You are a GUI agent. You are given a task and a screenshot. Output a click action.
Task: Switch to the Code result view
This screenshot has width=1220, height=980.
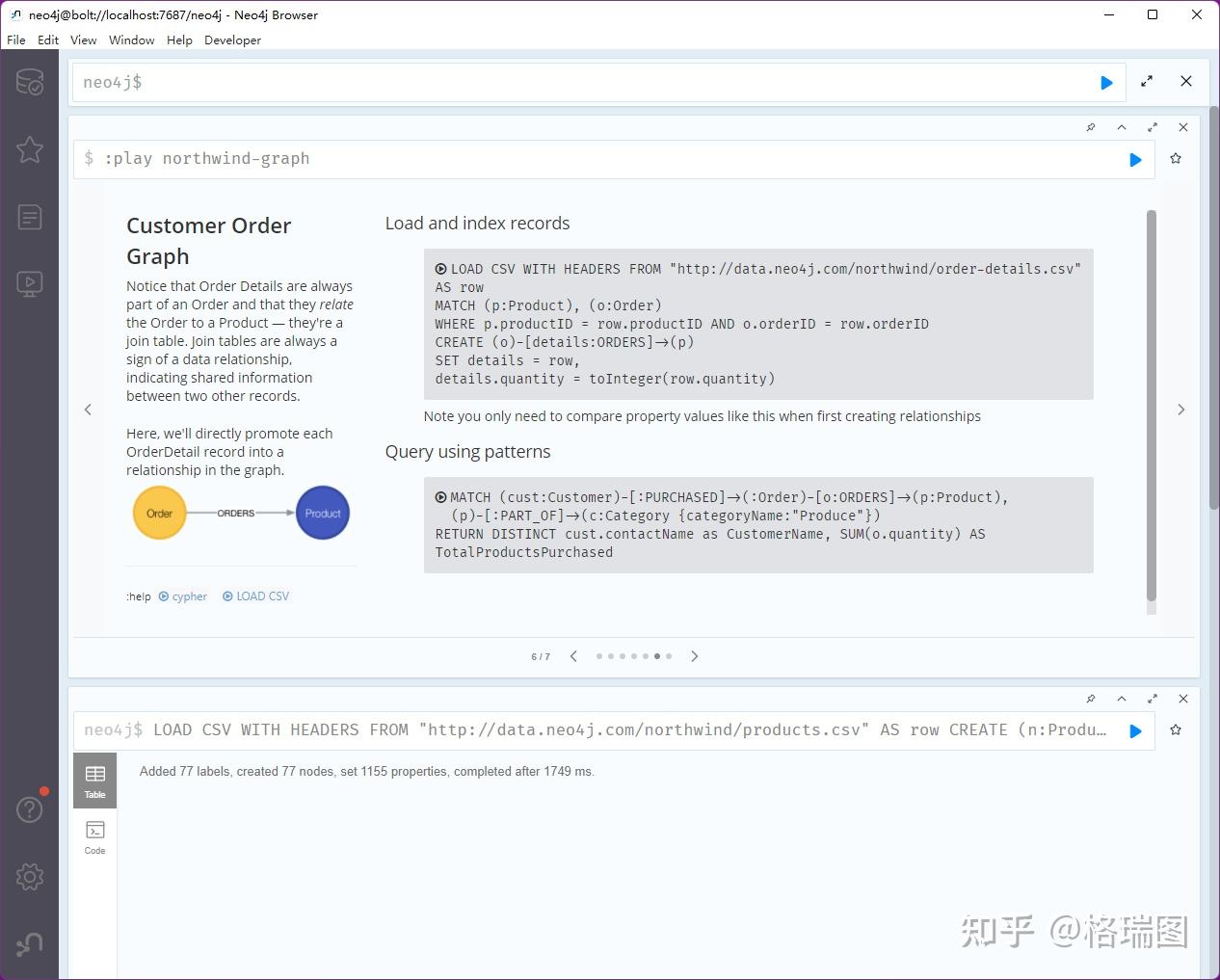(x=94, y=836)
